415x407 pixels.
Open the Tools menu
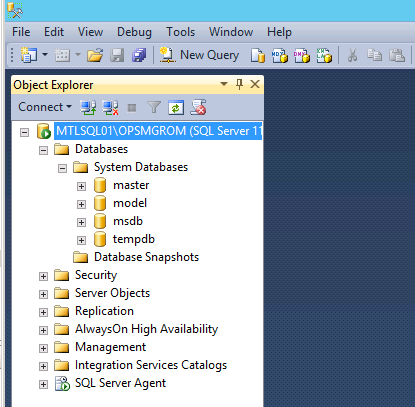180,32
